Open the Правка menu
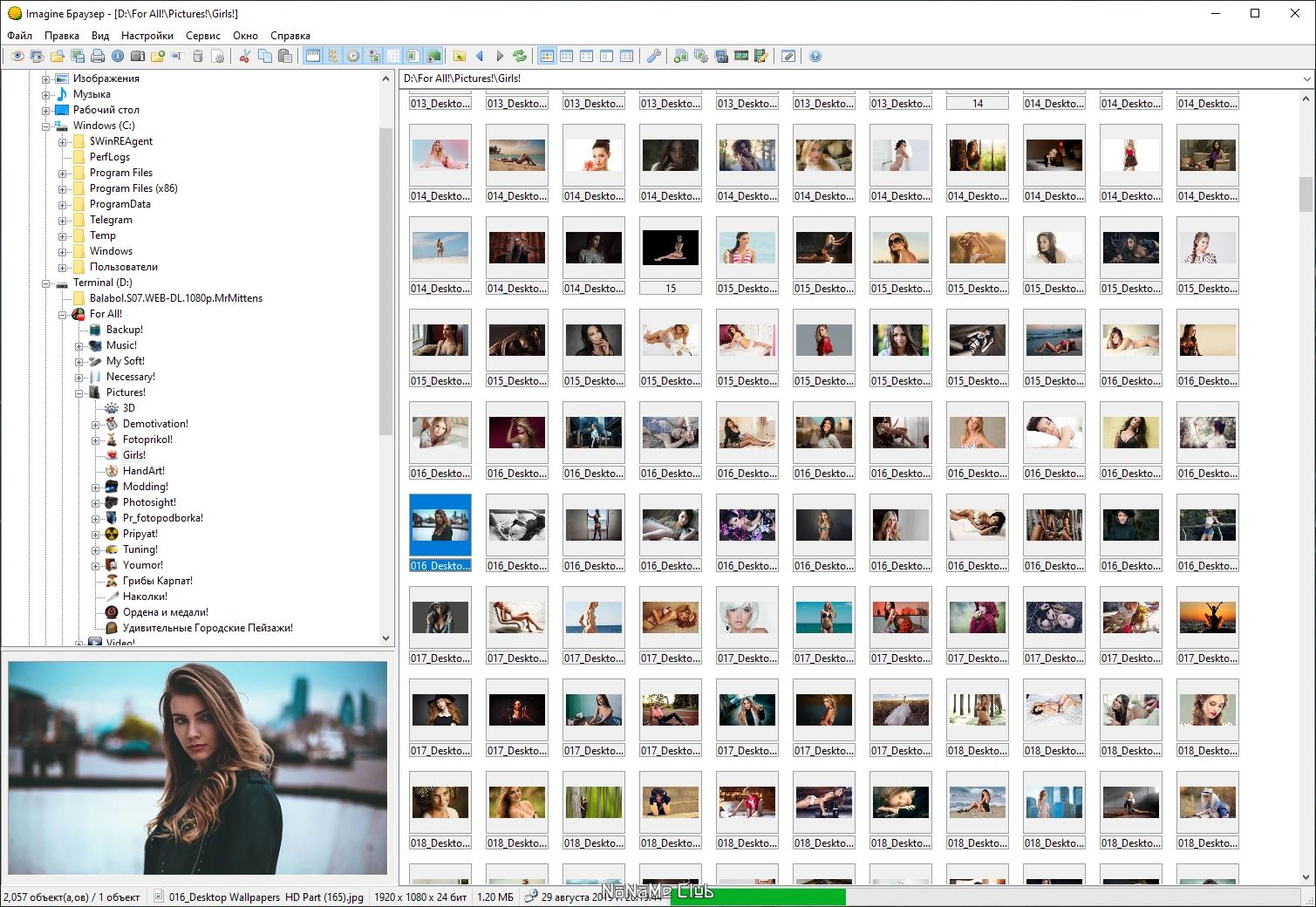Image resolution: width=1316 pixels, height=907 pixels. [62, 36]
